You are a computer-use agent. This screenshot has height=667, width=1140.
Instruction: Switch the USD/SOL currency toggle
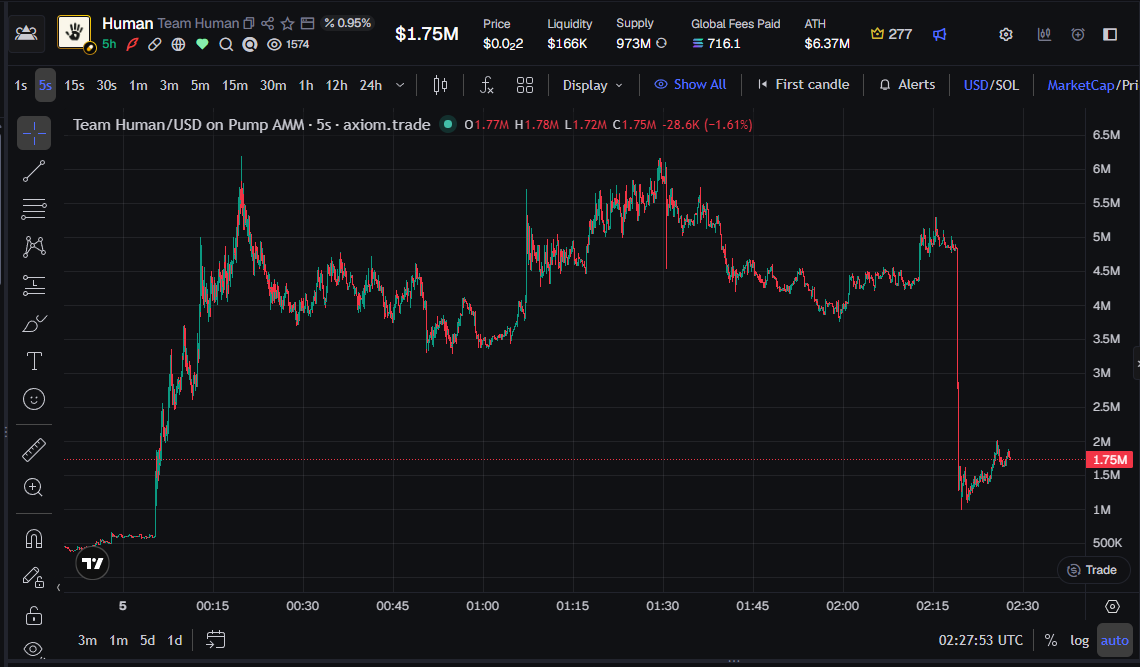coord(991,85)
